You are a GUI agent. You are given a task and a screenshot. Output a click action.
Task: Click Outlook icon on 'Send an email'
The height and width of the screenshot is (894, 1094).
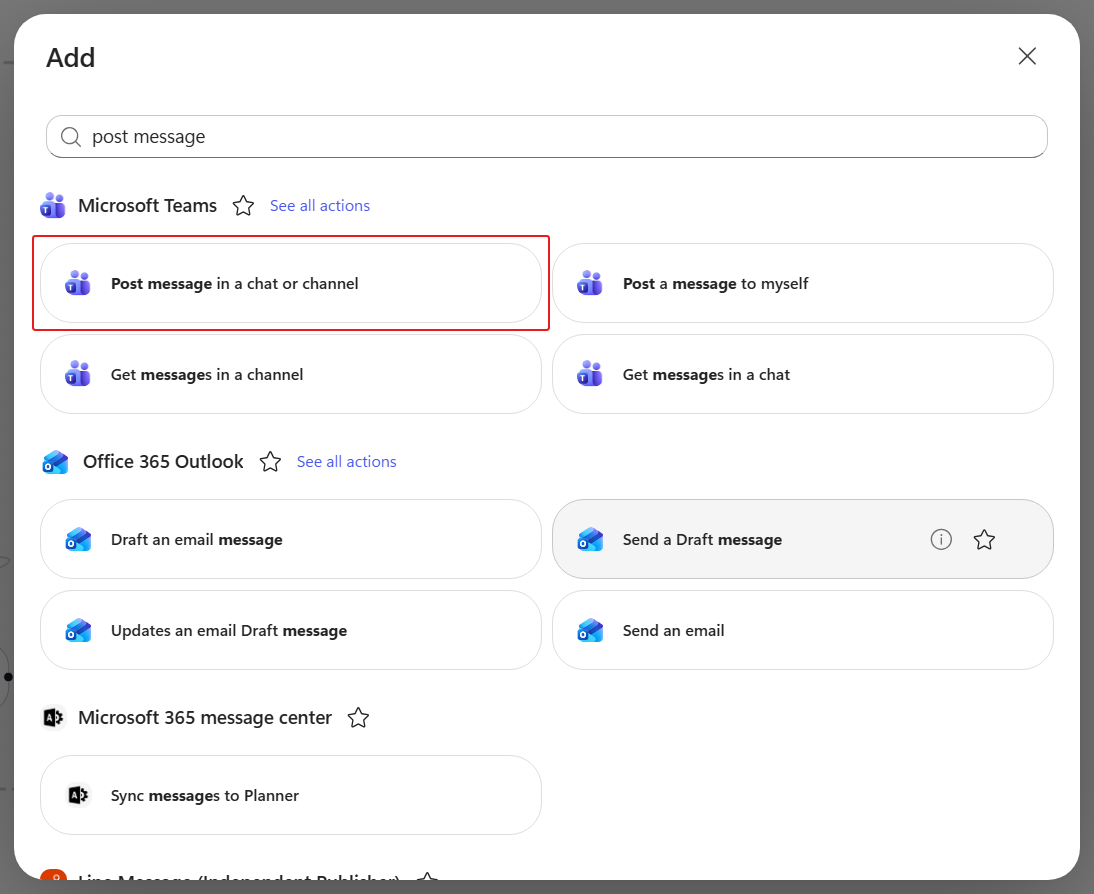590,631
